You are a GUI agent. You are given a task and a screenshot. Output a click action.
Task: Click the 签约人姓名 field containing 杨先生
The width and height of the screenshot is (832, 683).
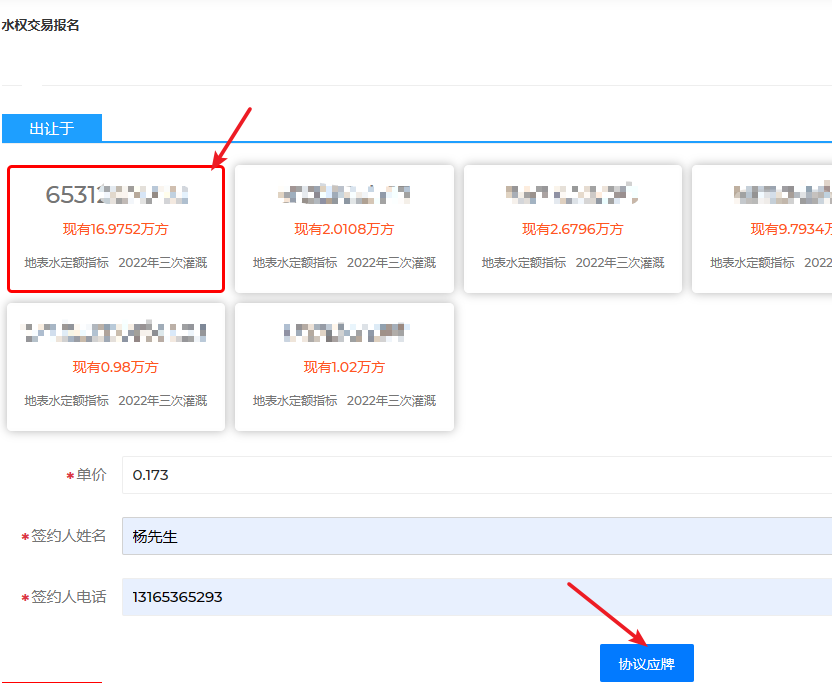[x=476, y=536]
